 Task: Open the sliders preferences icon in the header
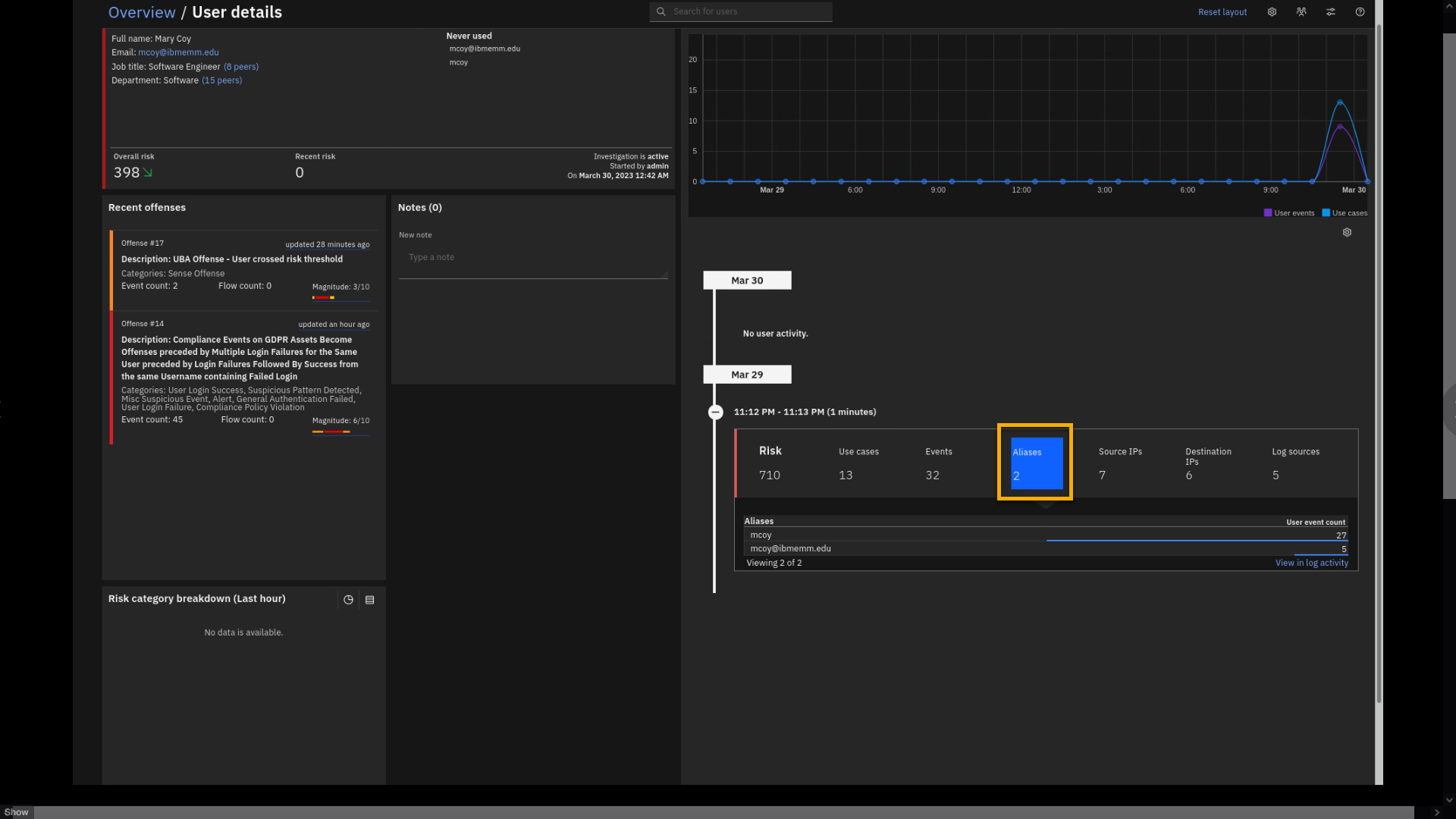(1331, 12)
